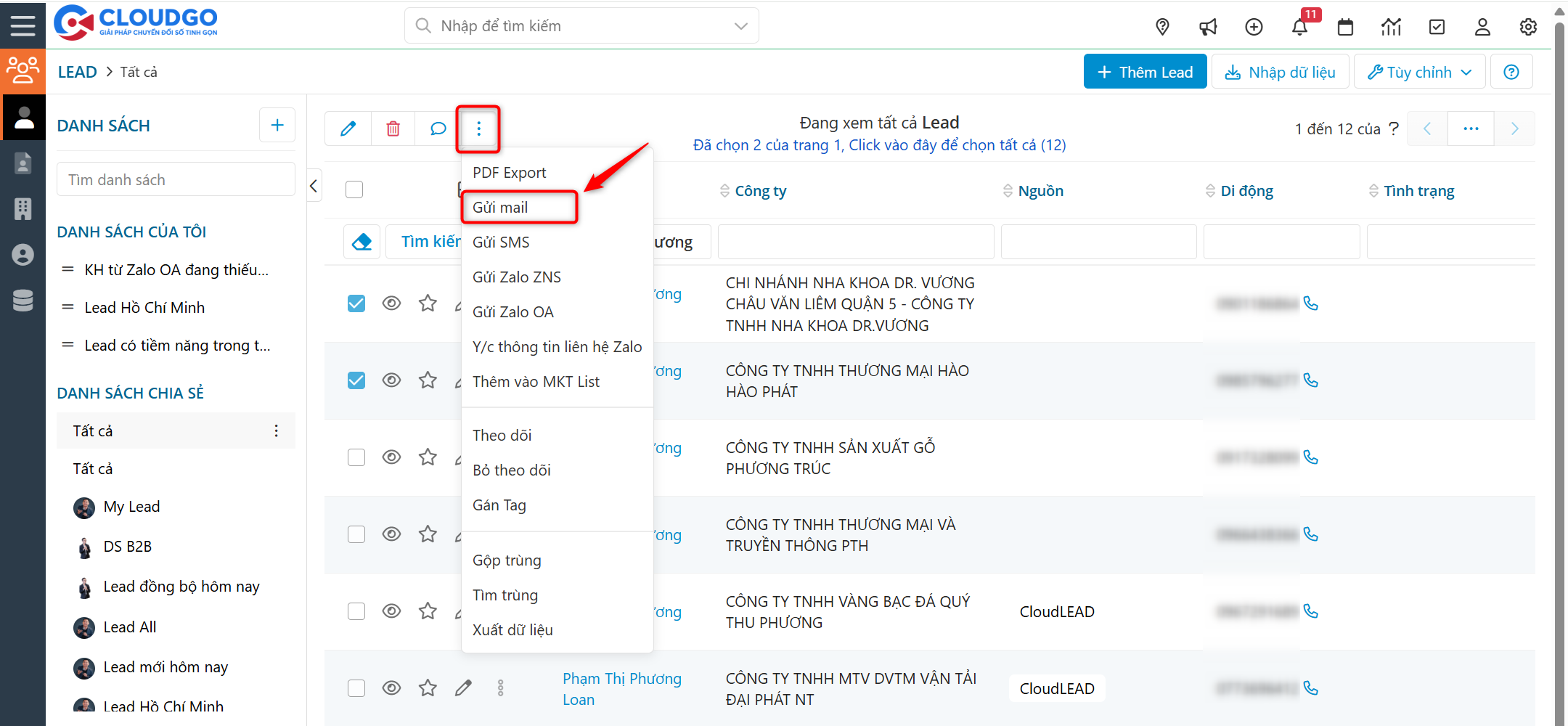Click the analytics chart icon in header
Image resolution: width=1568 pixels, height=726 pixels.
[1391, 28]
